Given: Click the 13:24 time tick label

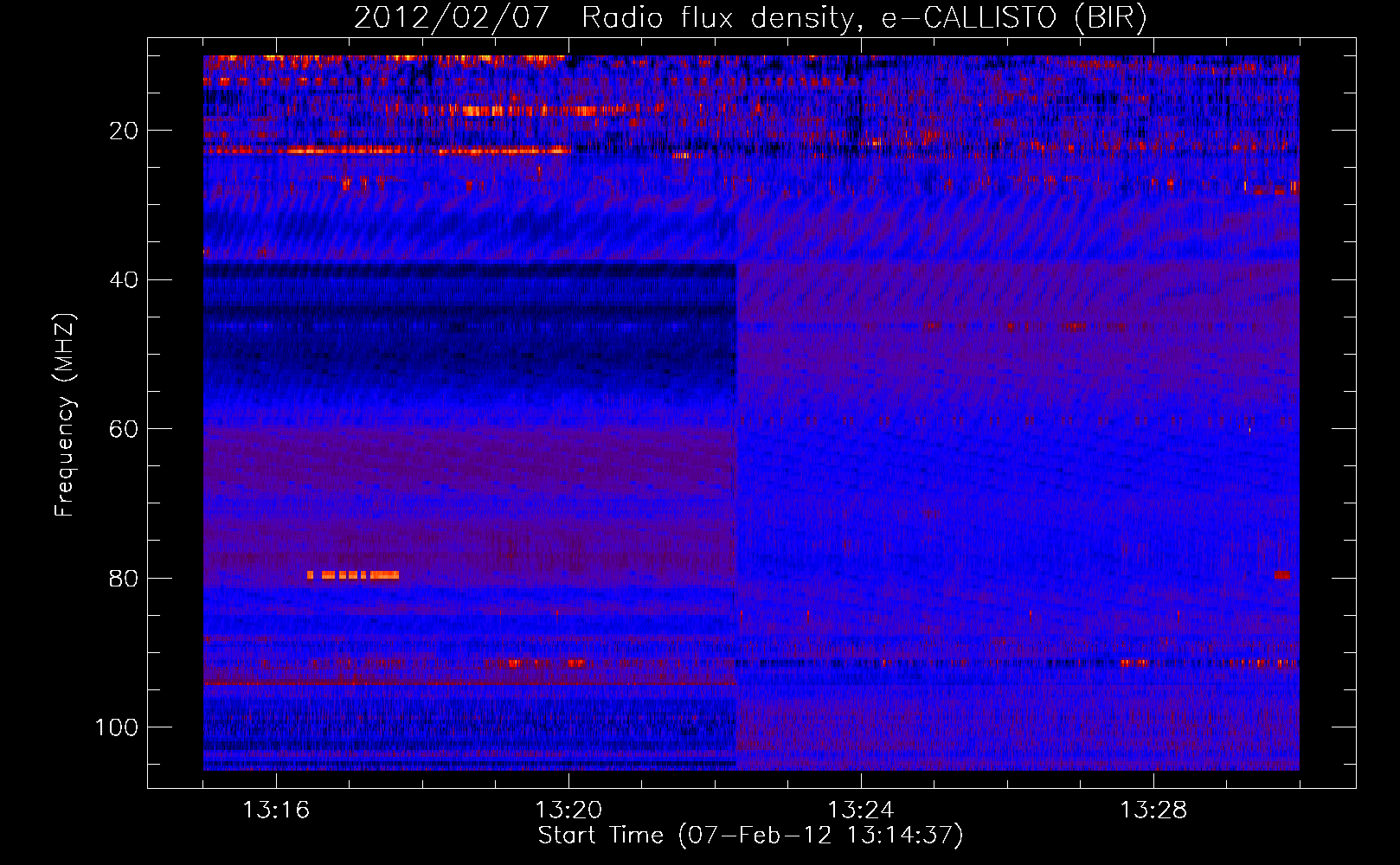Looking at the screenshot, I should point(861,810).
